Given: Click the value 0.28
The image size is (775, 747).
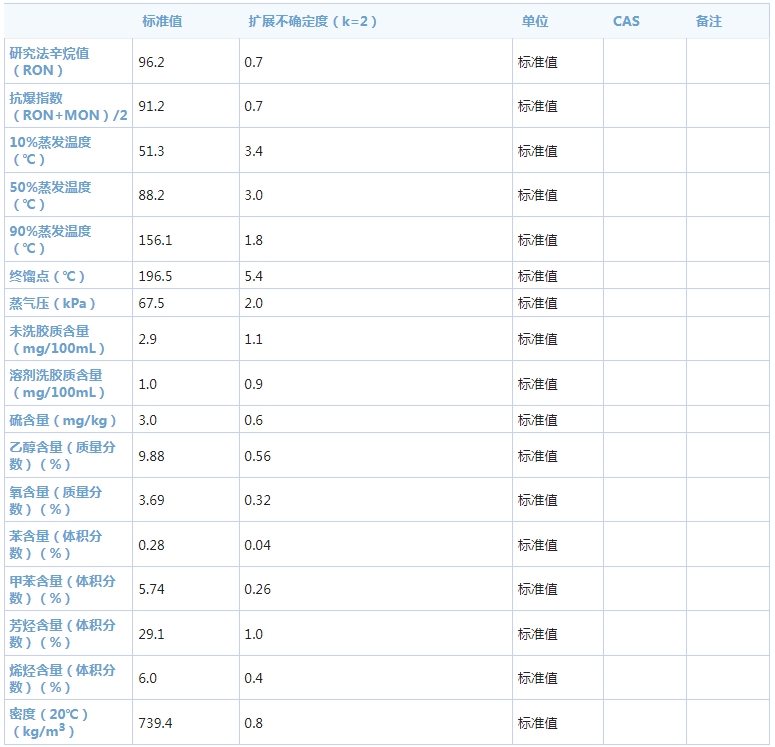Looking at the screenshot, I should (151, 545).
